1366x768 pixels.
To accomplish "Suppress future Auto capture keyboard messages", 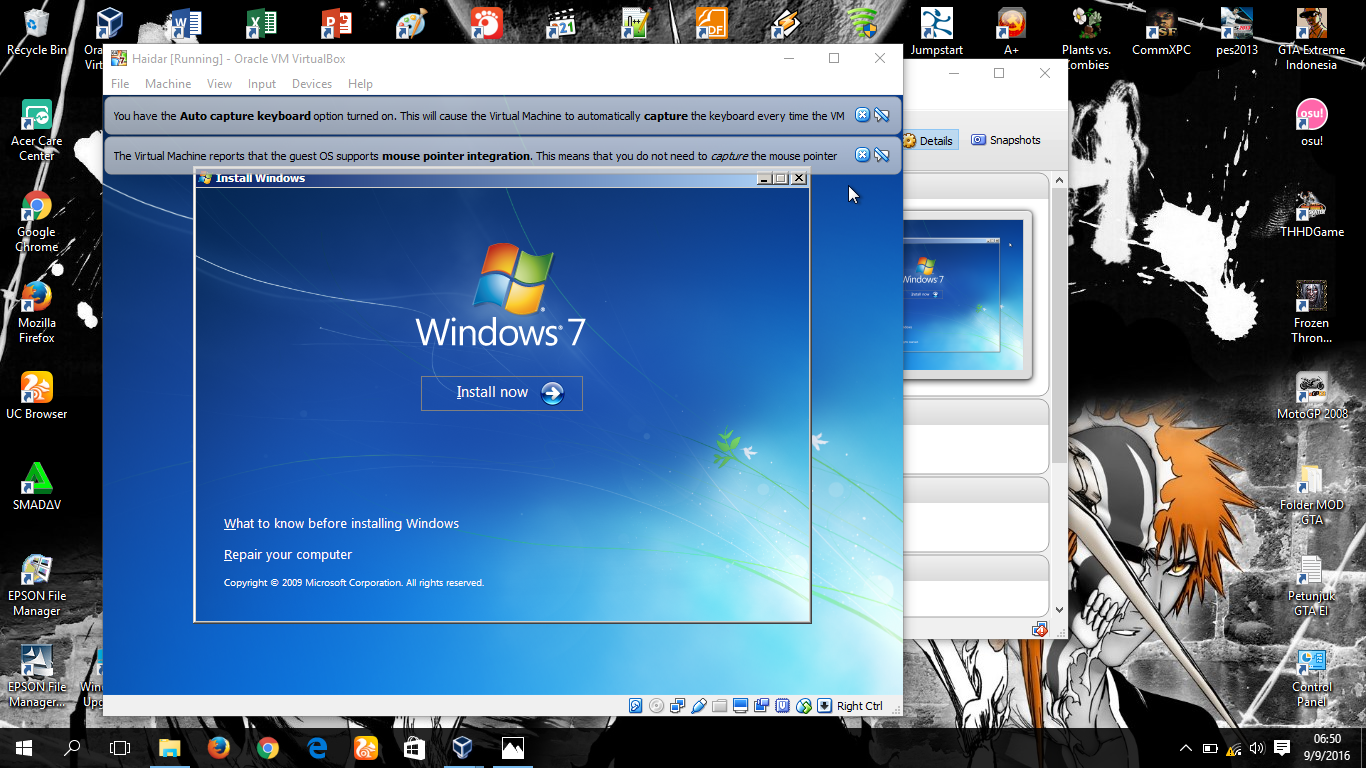I will pyautogui.click(x=881, y=115).
